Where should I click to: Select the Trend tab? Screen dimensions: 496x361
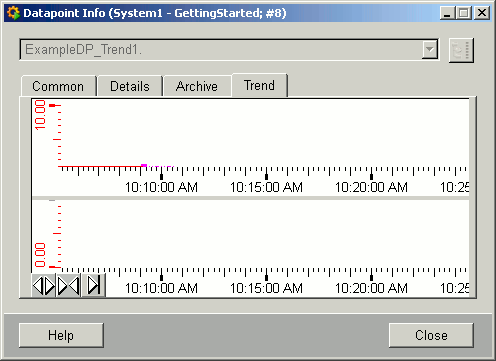tap(259, 85)
